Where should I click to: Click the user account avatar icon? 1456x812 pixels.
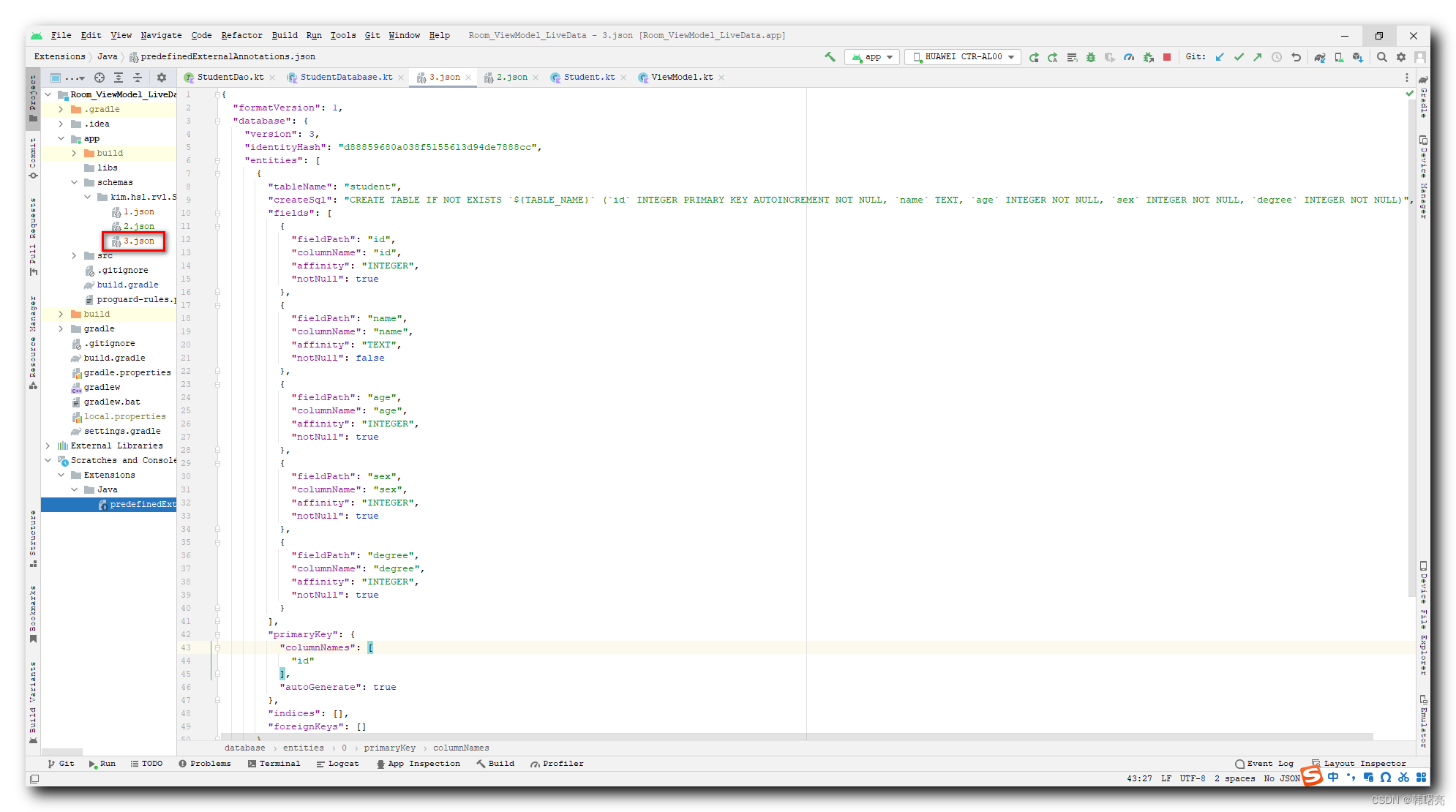point(1420,57)
